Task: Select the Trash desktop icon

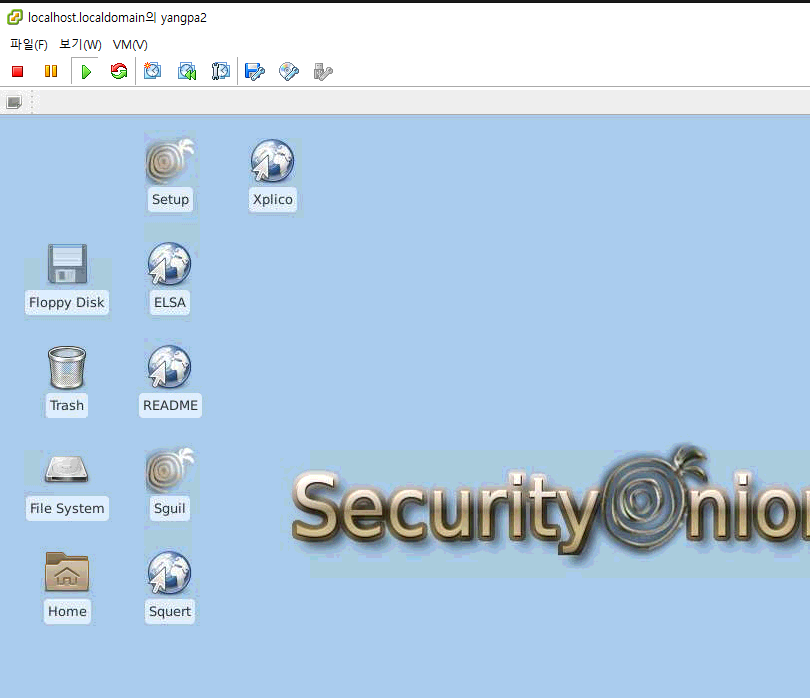Action: coord(67,381)
